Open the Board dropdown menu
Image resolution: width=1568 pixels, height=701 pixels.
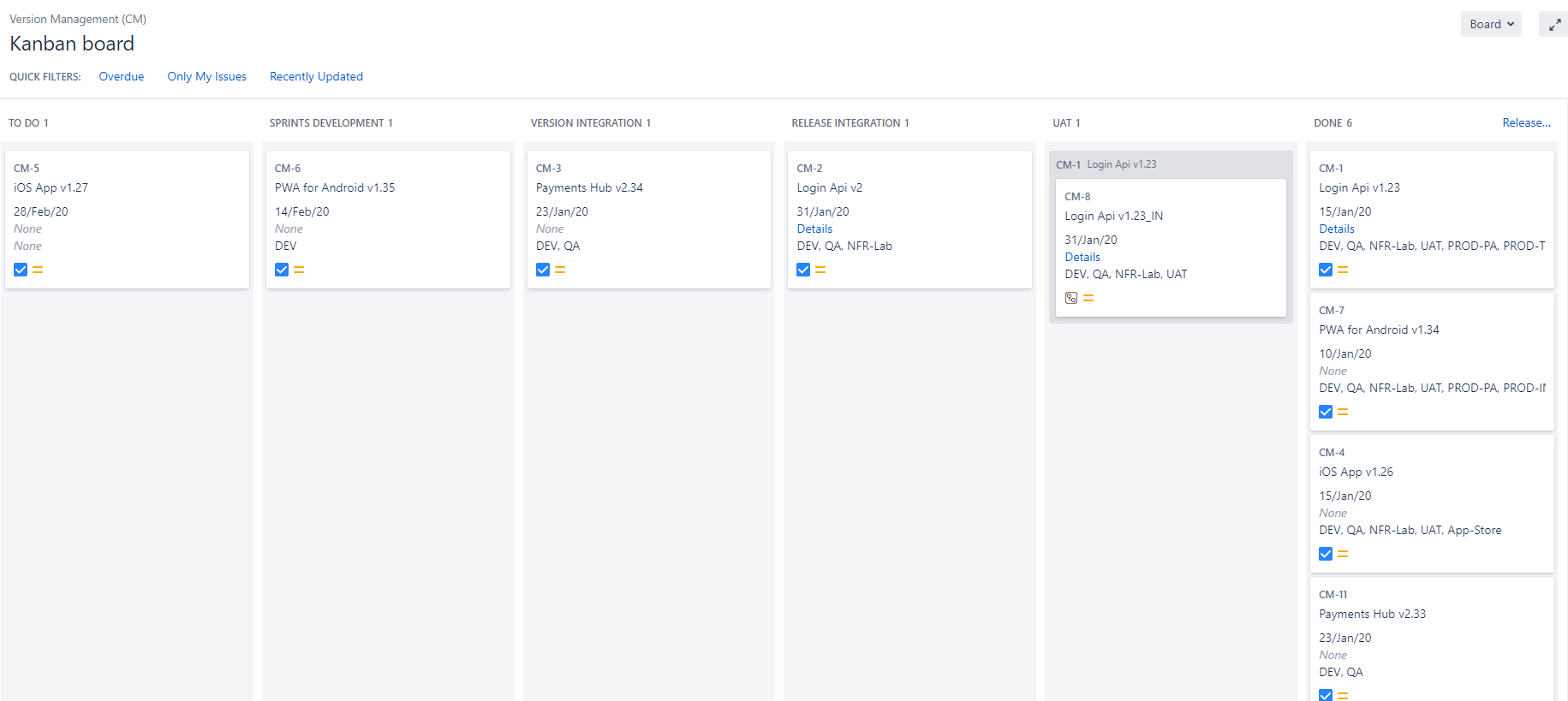(x=1491, y=24)
